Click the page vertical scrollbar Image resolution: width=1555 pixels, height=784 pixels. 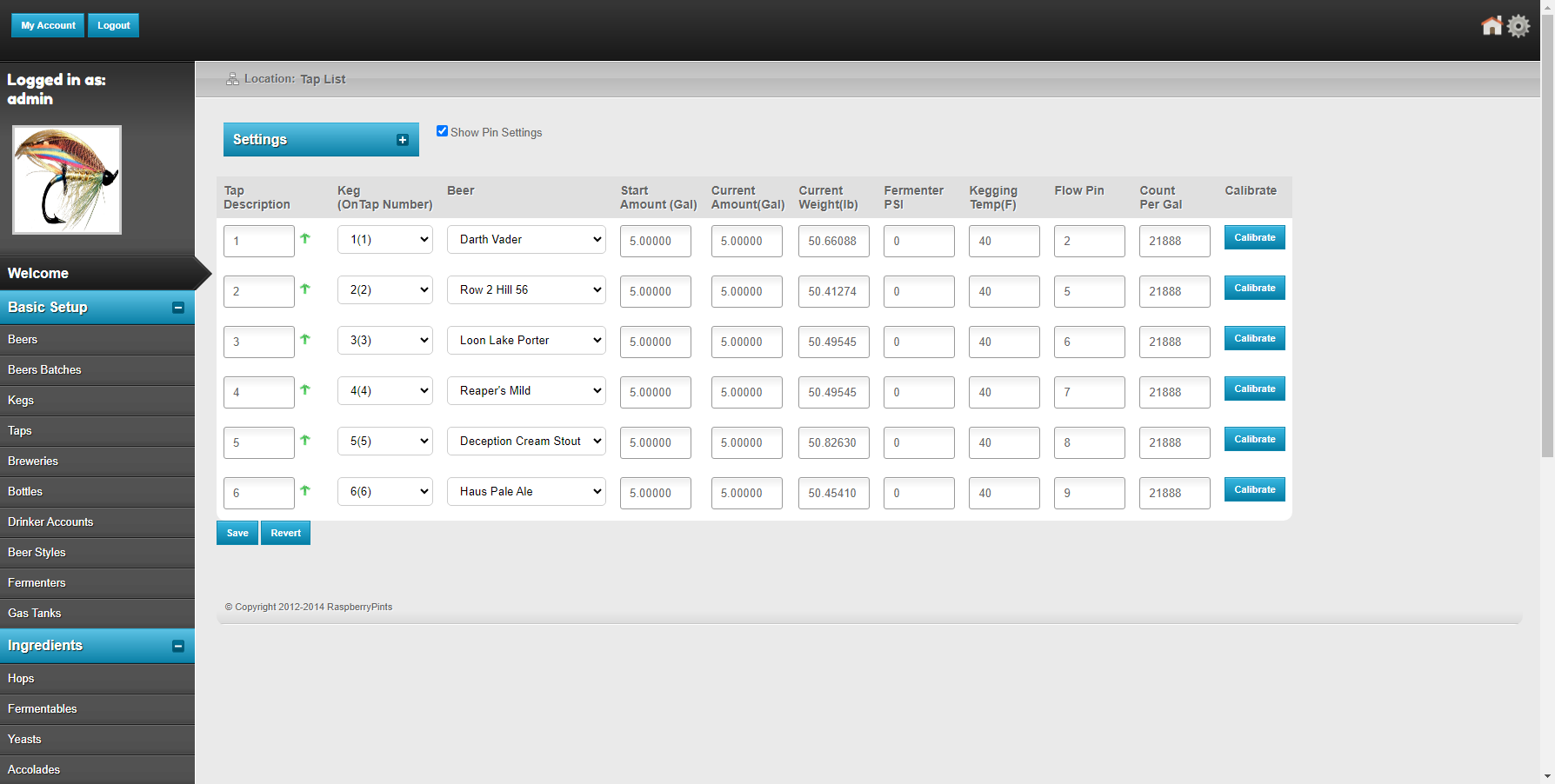(1547, 235)
